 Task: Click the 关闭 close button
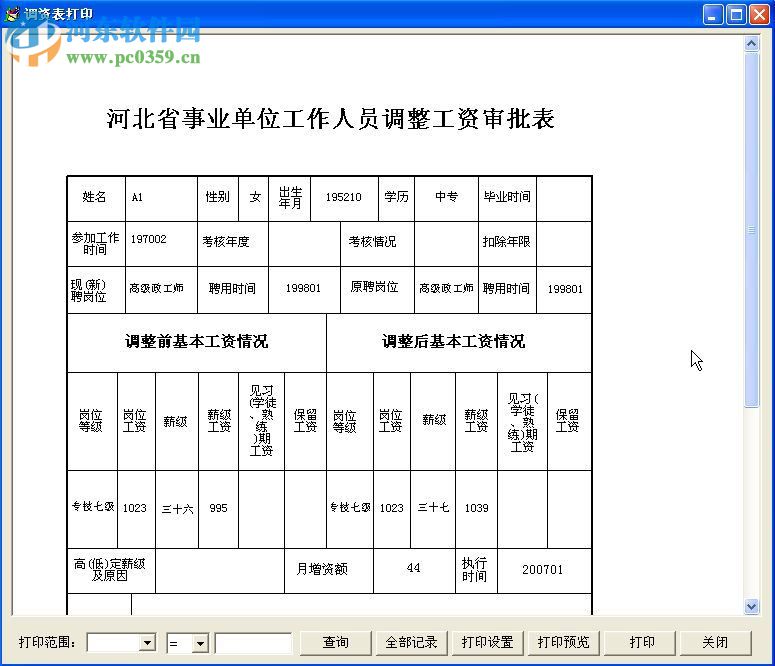coord(715,642)
